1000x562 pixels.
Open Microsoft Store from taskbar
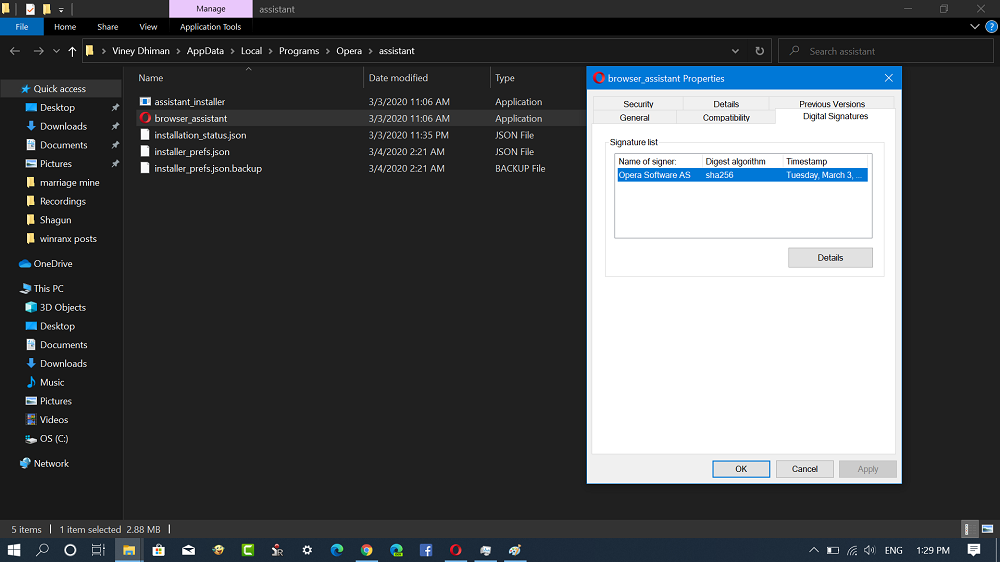[159, 550]
